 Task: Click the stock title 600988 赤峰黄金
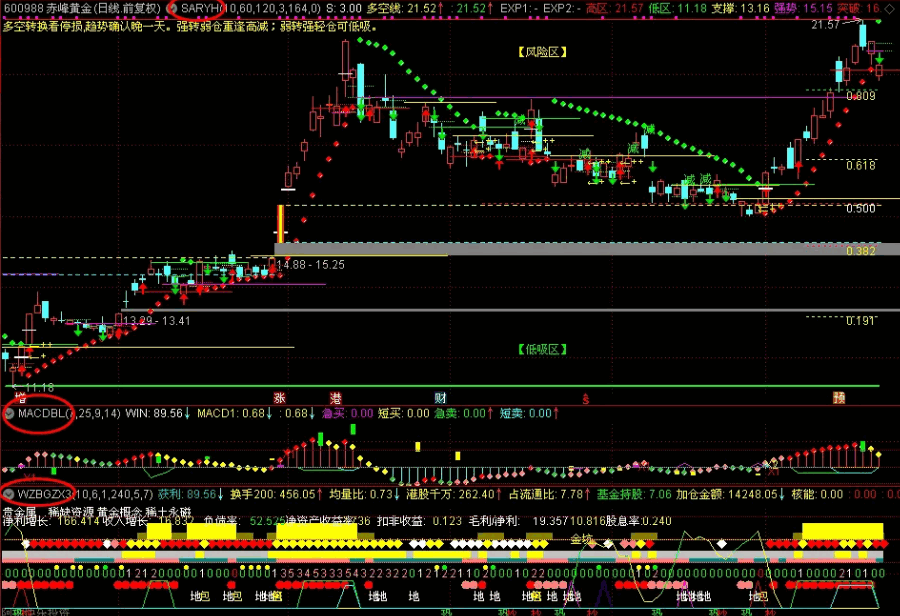point(46,9)
